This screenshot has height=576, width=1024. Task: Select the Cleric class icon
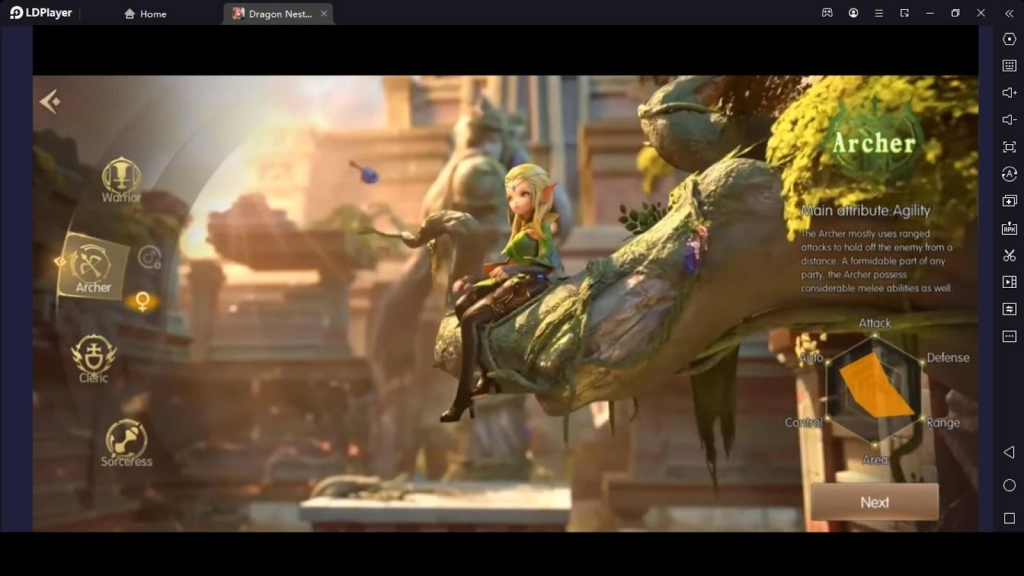[93, 359]
